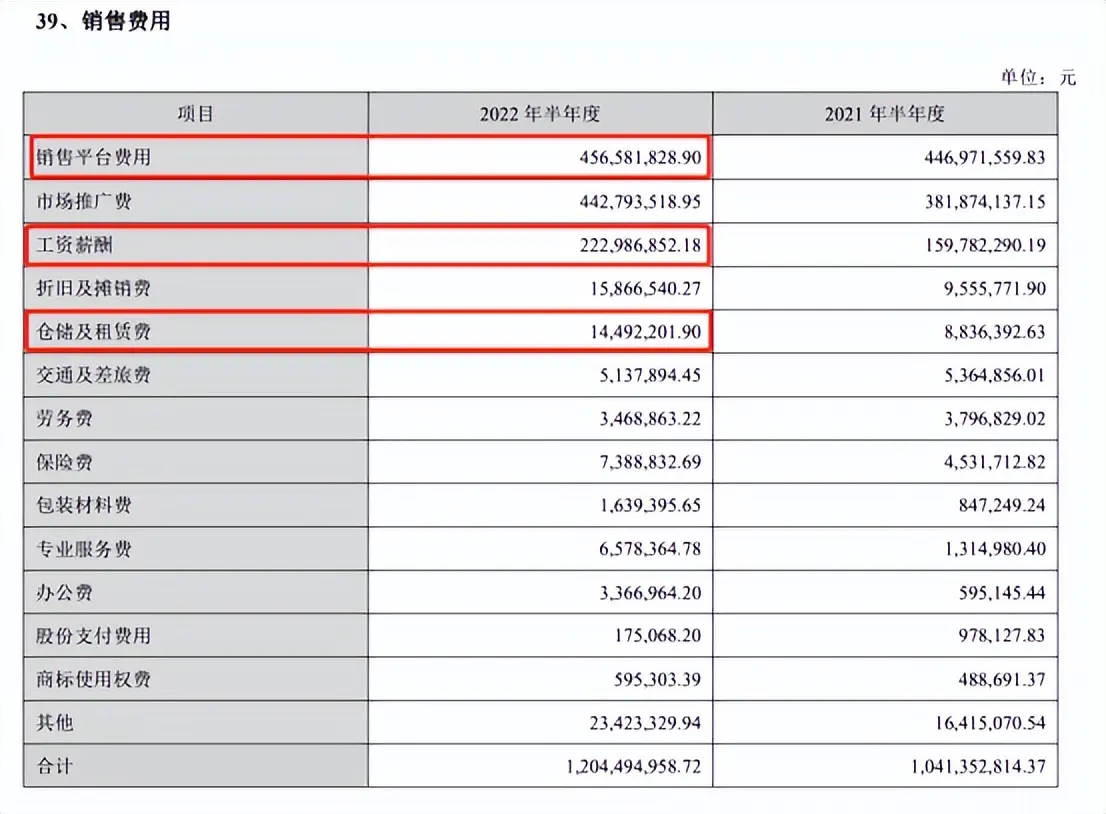Click the 专业服务费 row label
1106x814 pixels.
(83, 549)
